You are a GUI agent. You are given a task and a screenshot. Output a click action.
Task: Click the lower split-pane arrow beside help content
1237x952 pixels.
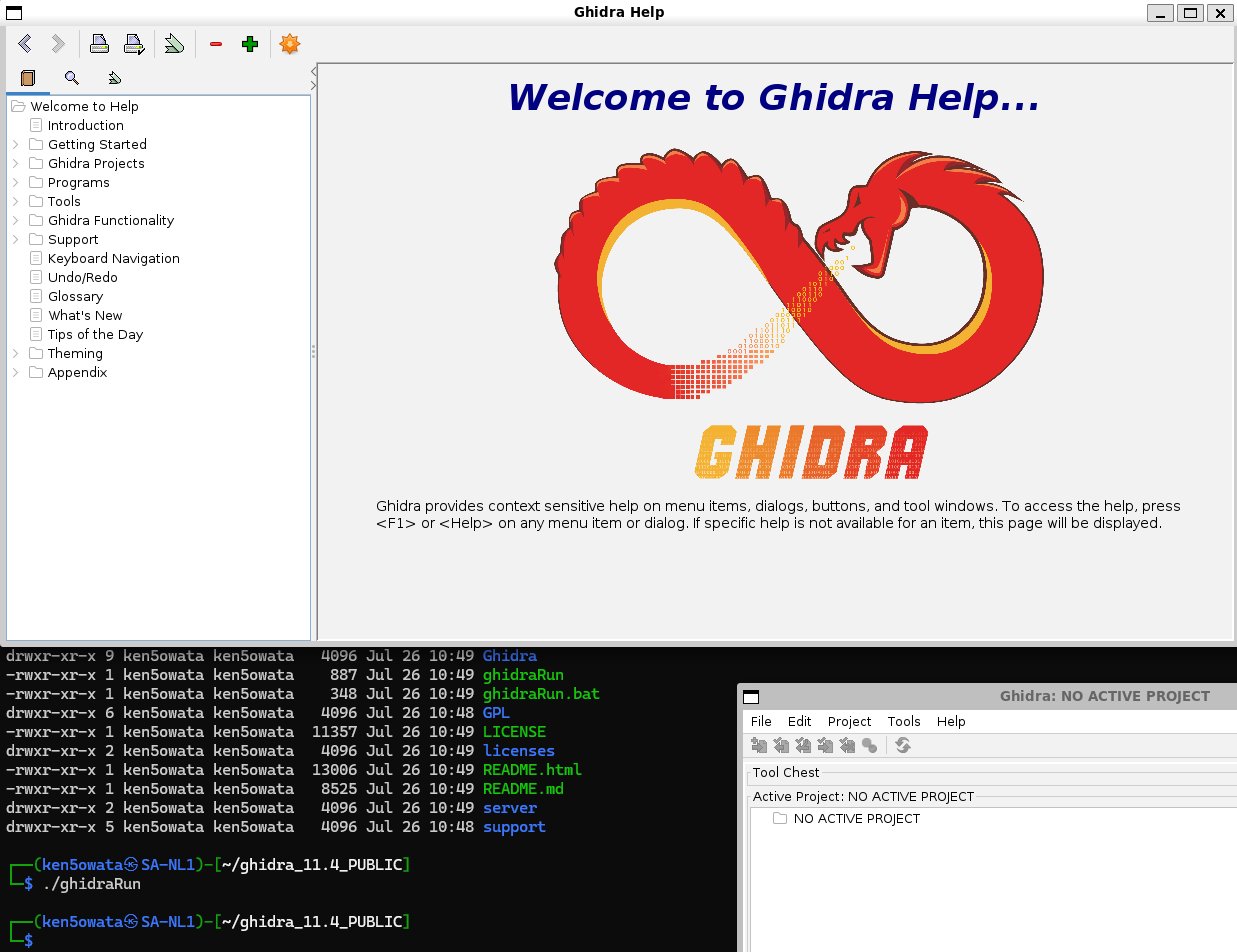tap(314, 86)
